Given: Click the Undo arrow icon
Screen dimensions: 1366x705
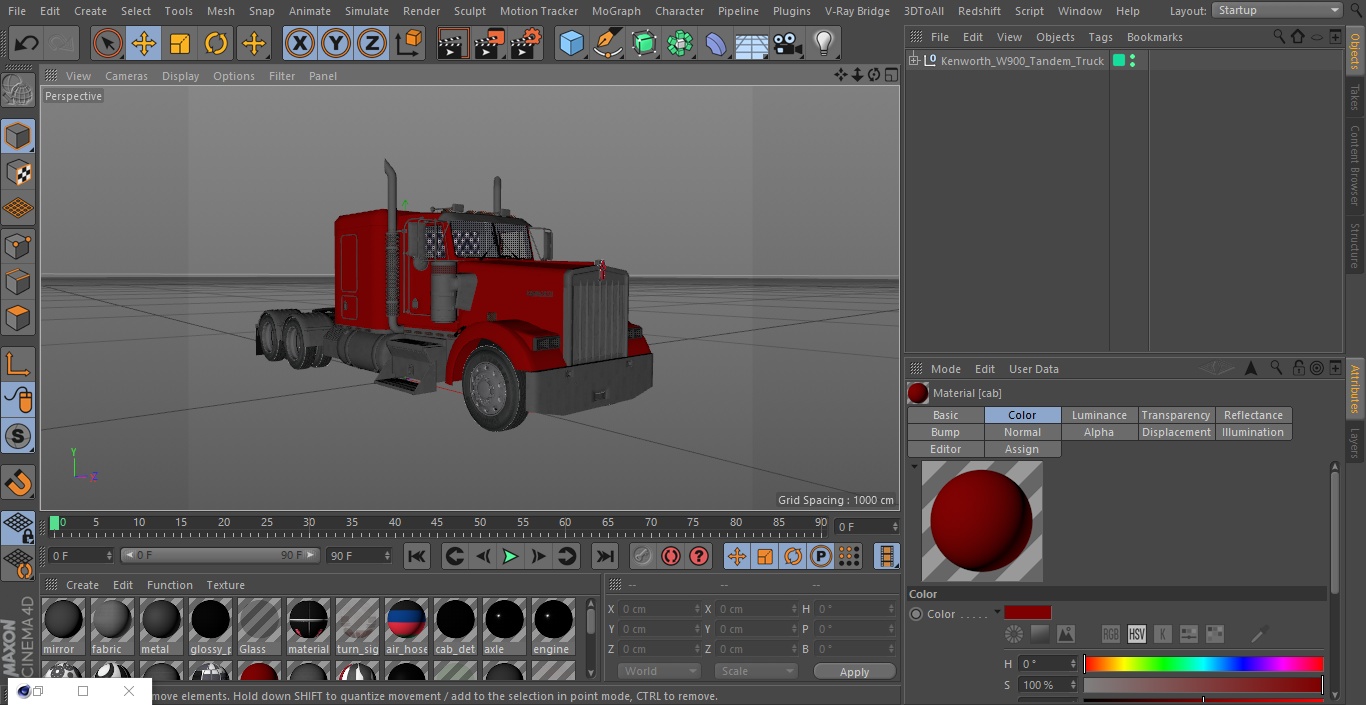Looking at the screenshot, I should pyautogui.click(x=27, y=43).
